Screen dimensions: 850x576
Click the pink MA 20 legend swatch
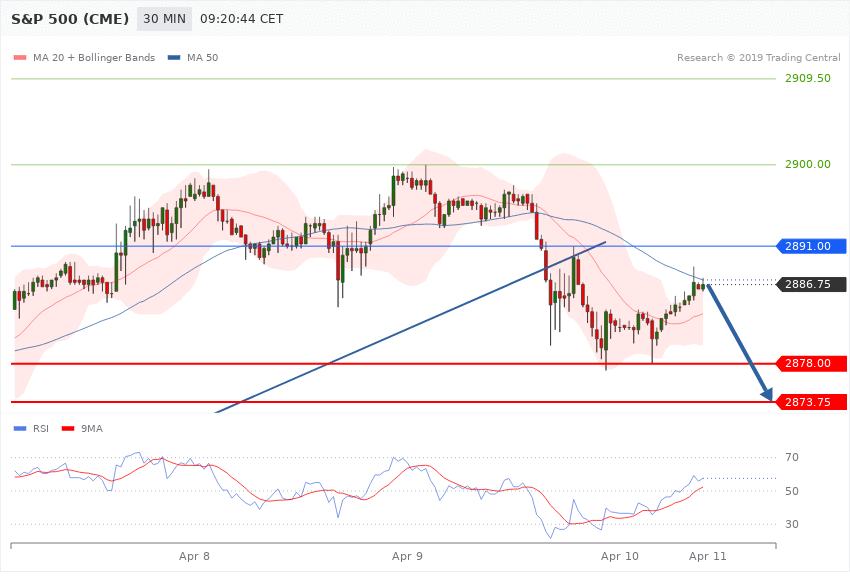click(x=20, y=57)
